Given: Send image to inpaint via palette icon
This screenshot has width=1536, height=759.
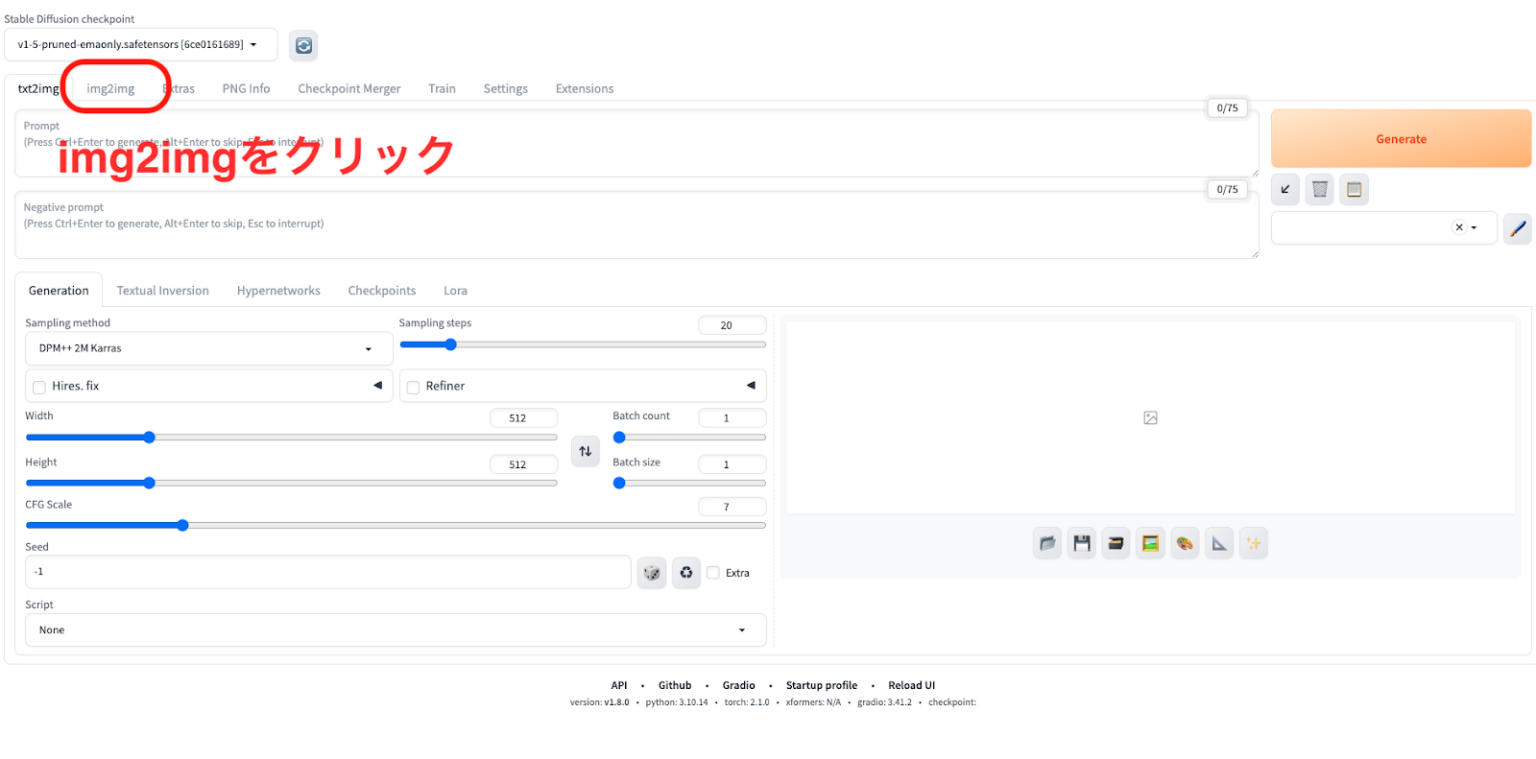Looking at the screenshot, I should click(x=1185, y=542).
